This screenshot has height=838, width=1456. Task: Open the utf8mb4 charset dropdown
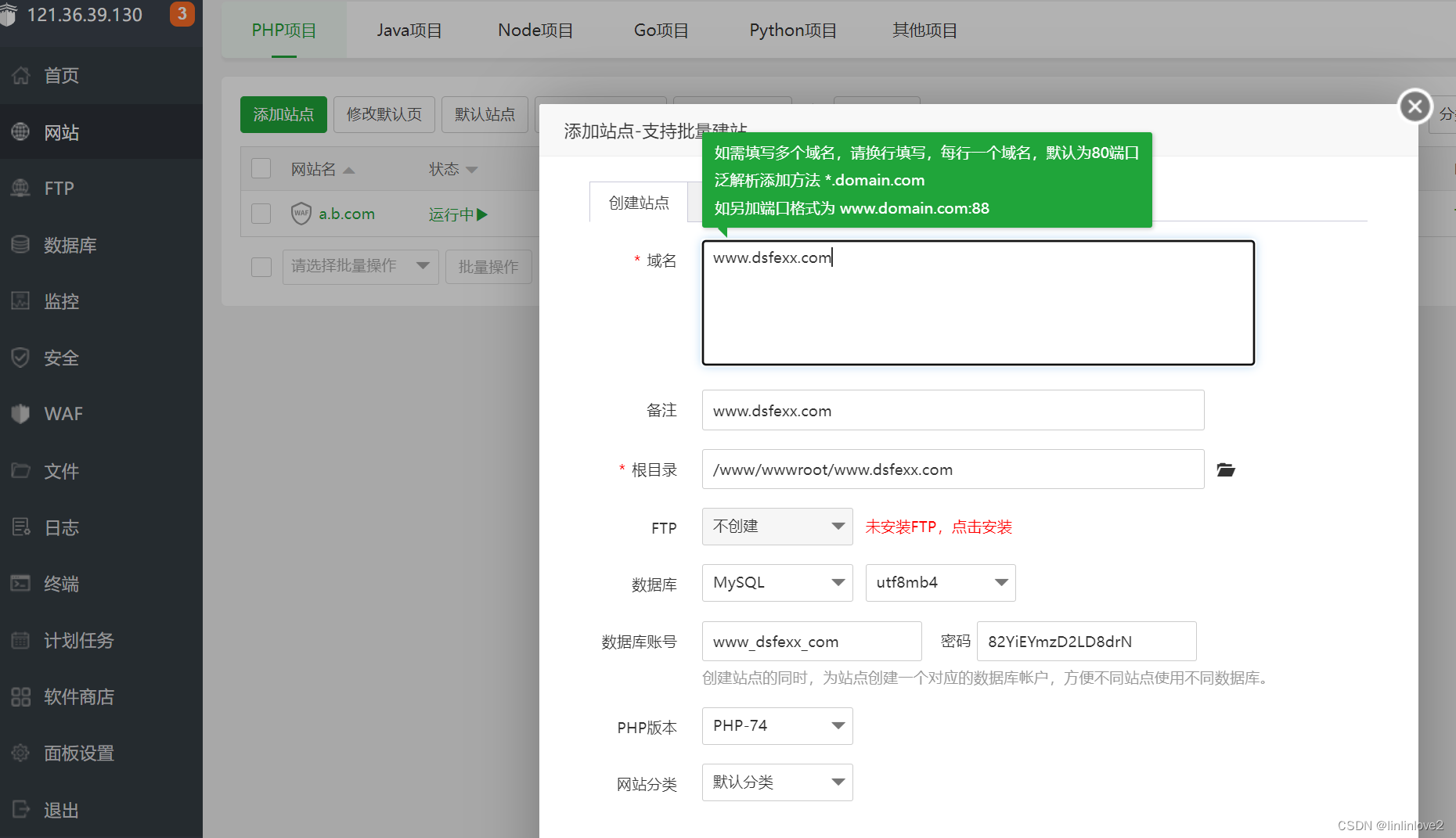pos(940,582)
